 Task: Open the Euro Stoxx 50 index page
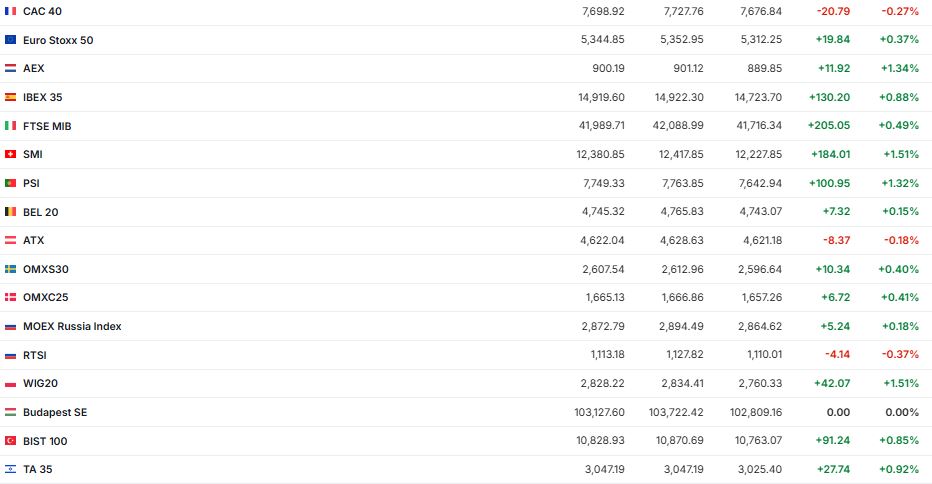pyautogui.click(x=58, y=39)
